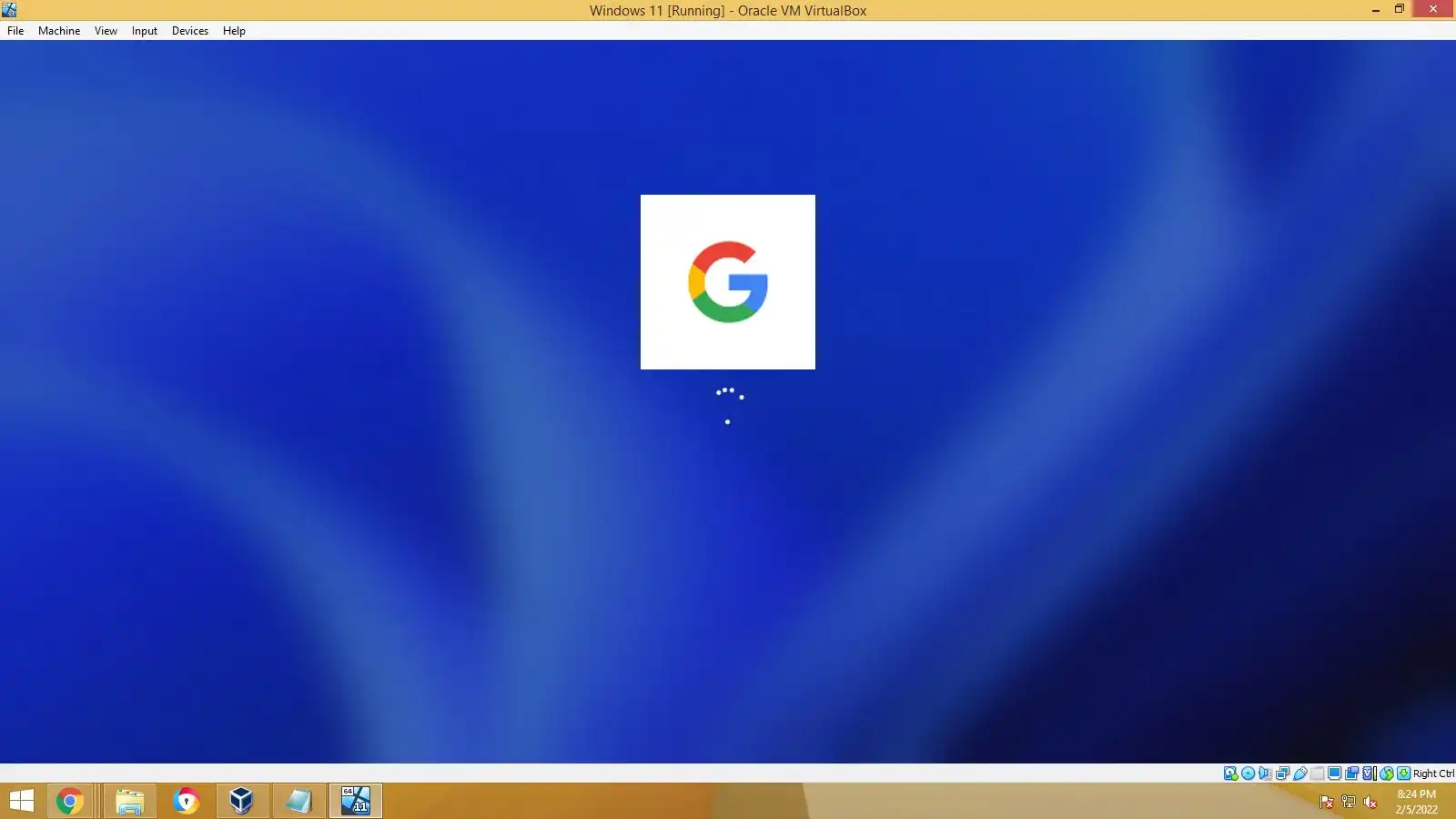The height and width of the screenshot is (819, 1456).
Task: Click the audio status icon
Action: tap(1265, 773)
